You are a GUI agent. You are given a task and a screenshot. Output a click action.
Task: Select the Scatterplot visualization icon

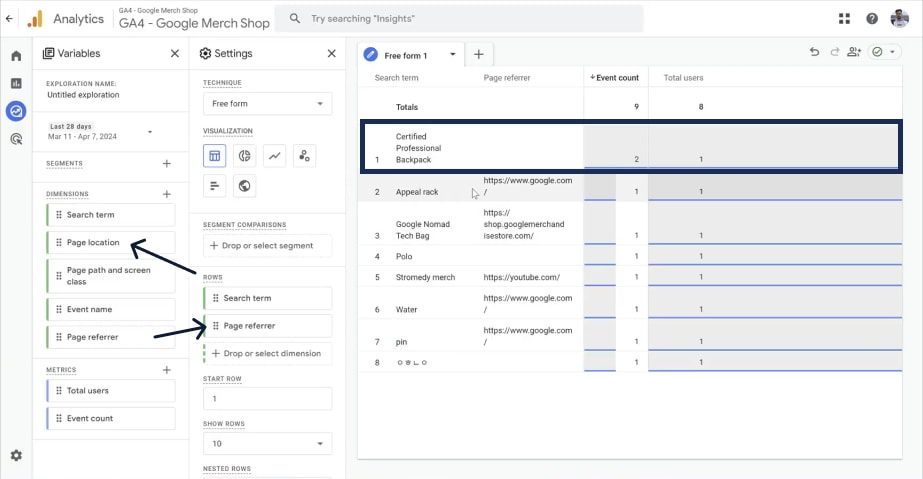(304, 156)
